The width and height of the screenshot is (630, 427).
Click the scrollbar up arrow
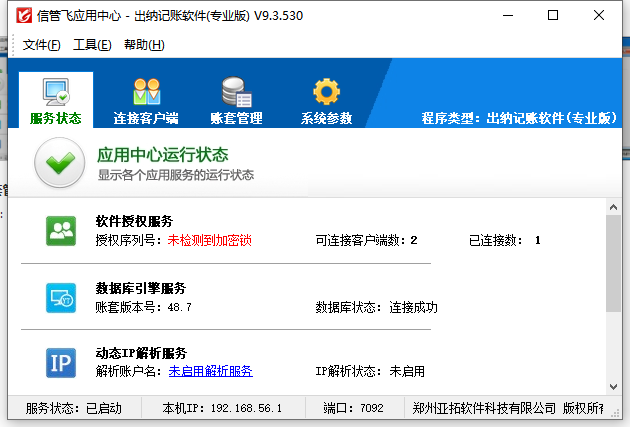click(613, 206)
